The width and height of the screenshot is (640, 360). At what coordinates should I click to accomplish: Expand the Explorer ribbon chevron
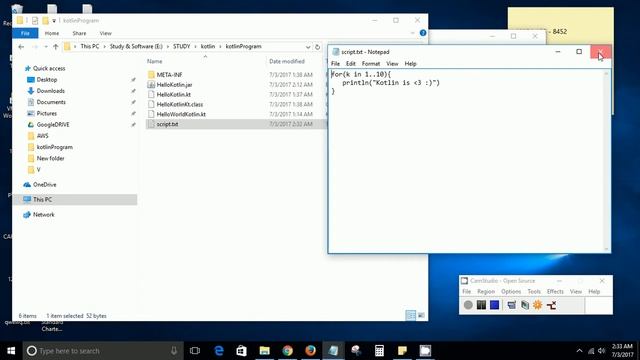point(413,33)
